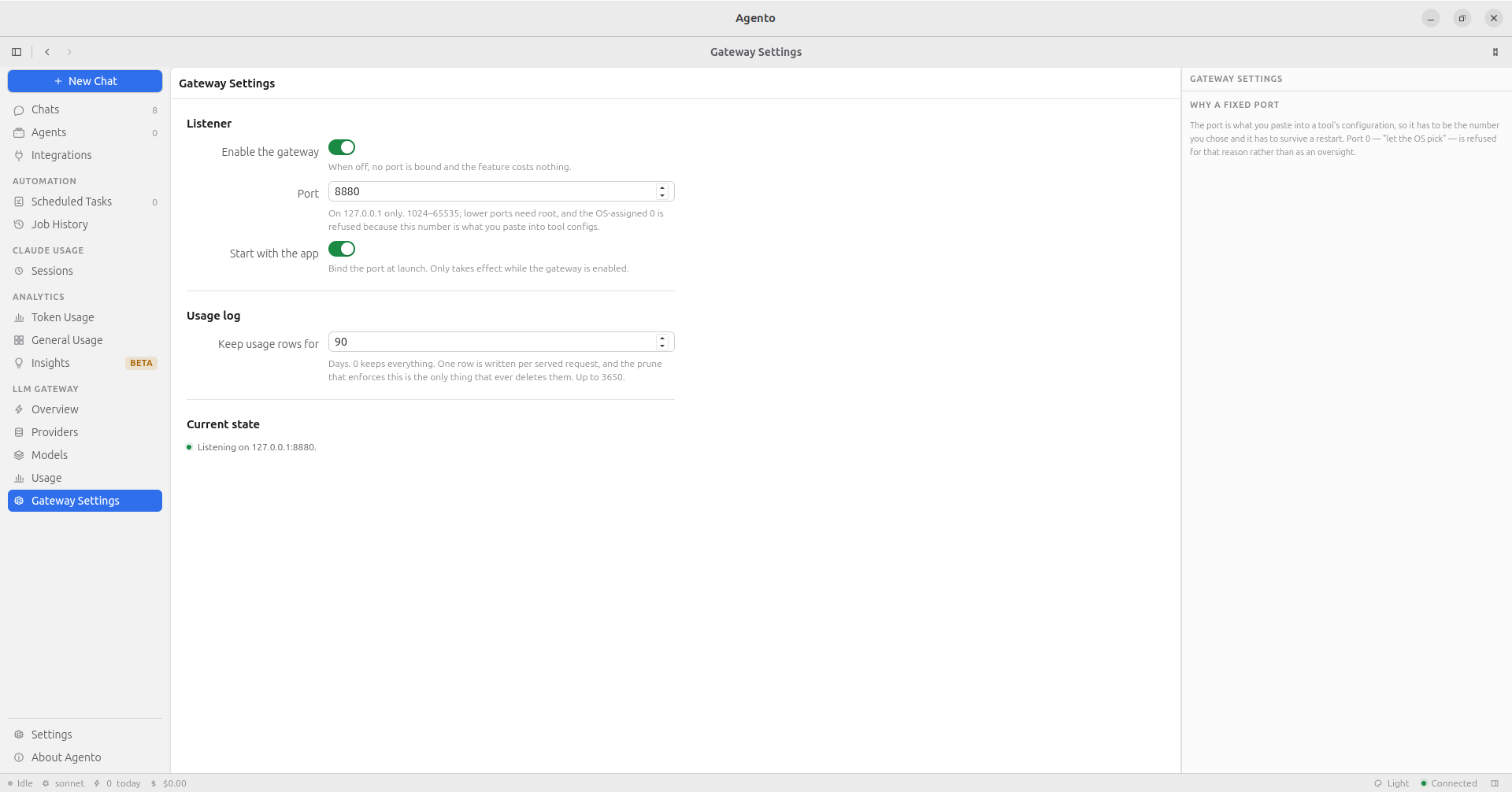Screen dimensions: 1512x792
Task: Go back with the left chevron
Action: tap(47, 52)
